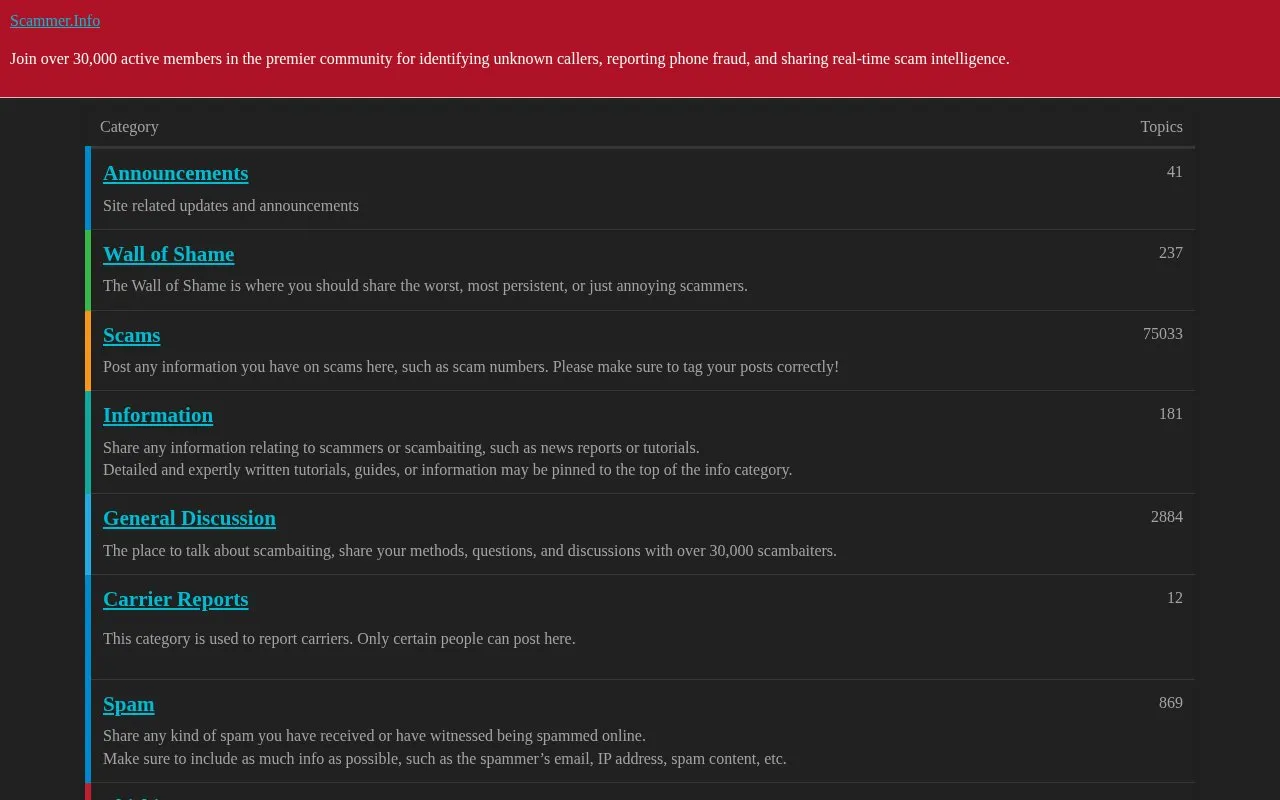This screenshot has width=1280, height=800.
Task: Click the 'Site related updates and announcements' description
Action: pos(231,206)
